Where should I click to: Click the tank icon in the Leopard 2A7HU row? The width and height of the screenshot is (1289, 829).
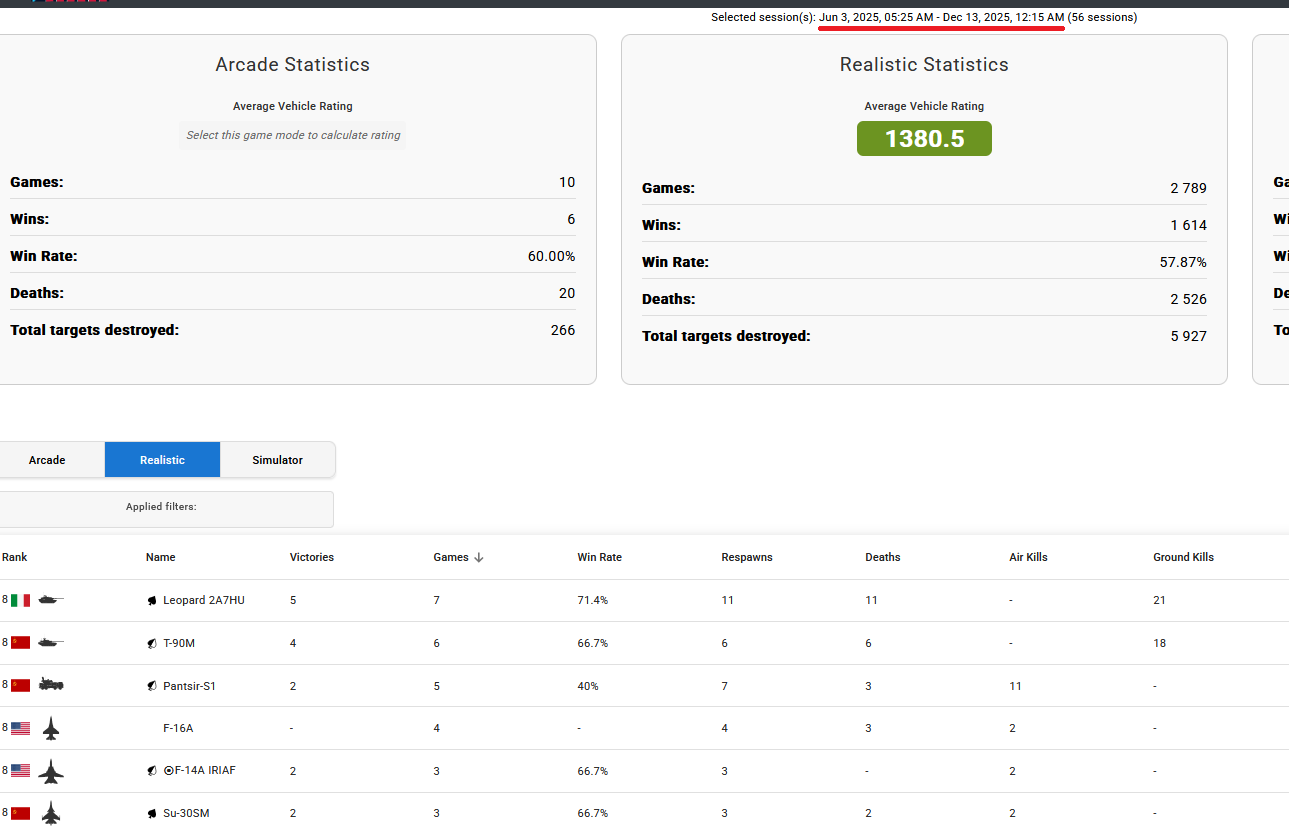click(x=51, y=600)
